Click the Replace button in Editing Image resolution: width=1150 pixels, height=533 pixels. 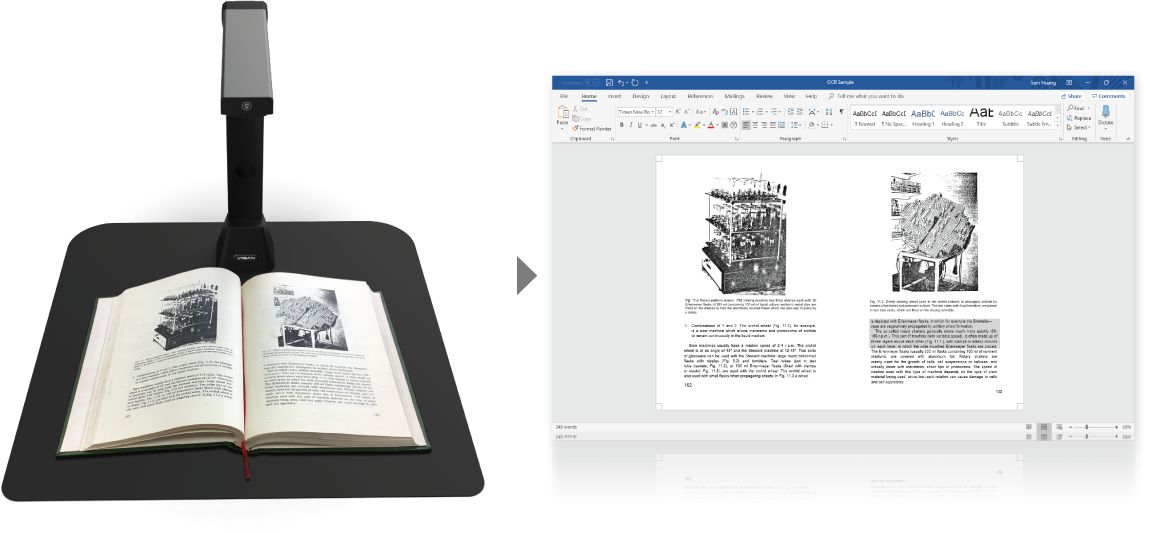tap(1081, 117)
